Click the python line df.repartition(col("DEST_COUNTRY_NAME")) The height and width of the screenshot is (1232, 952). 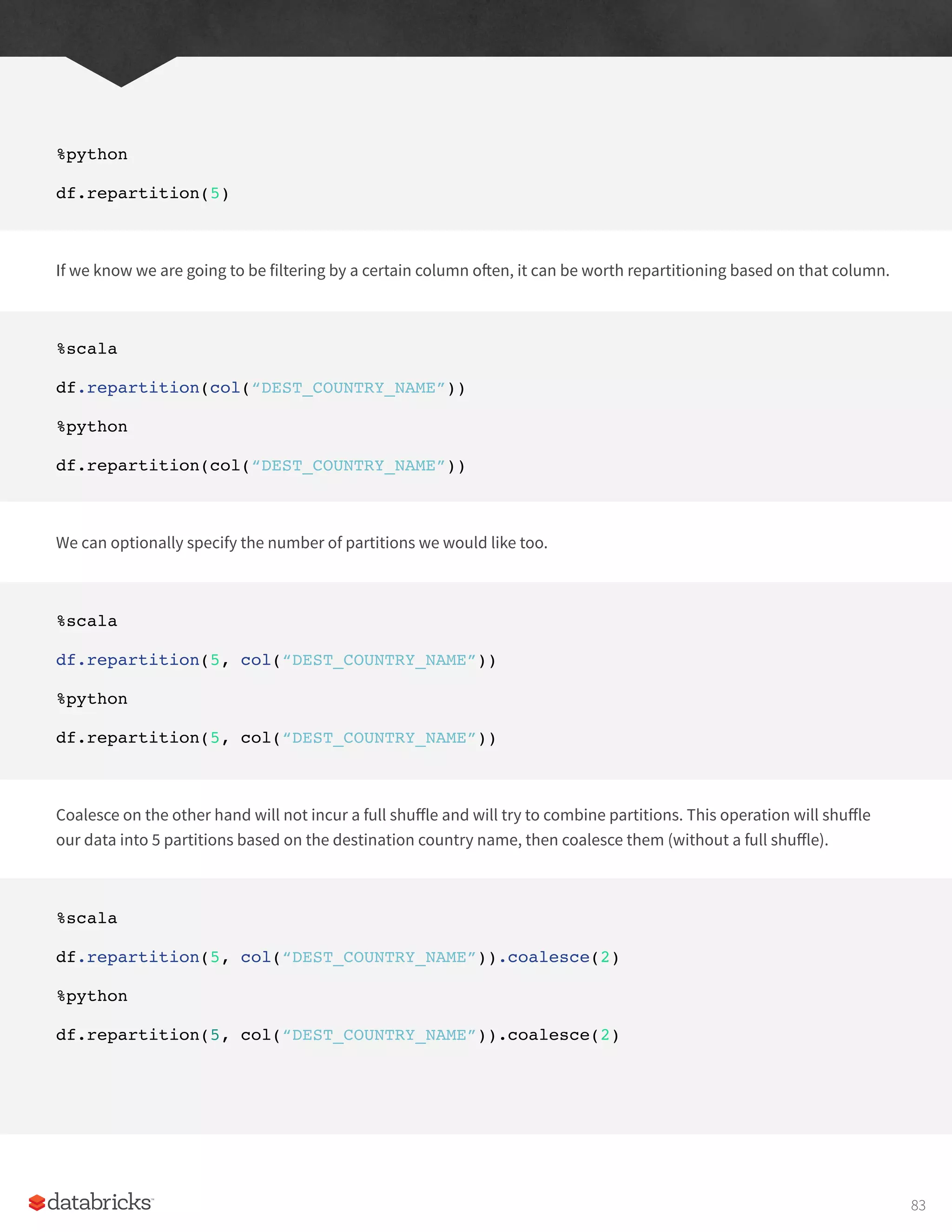[261, 466]
